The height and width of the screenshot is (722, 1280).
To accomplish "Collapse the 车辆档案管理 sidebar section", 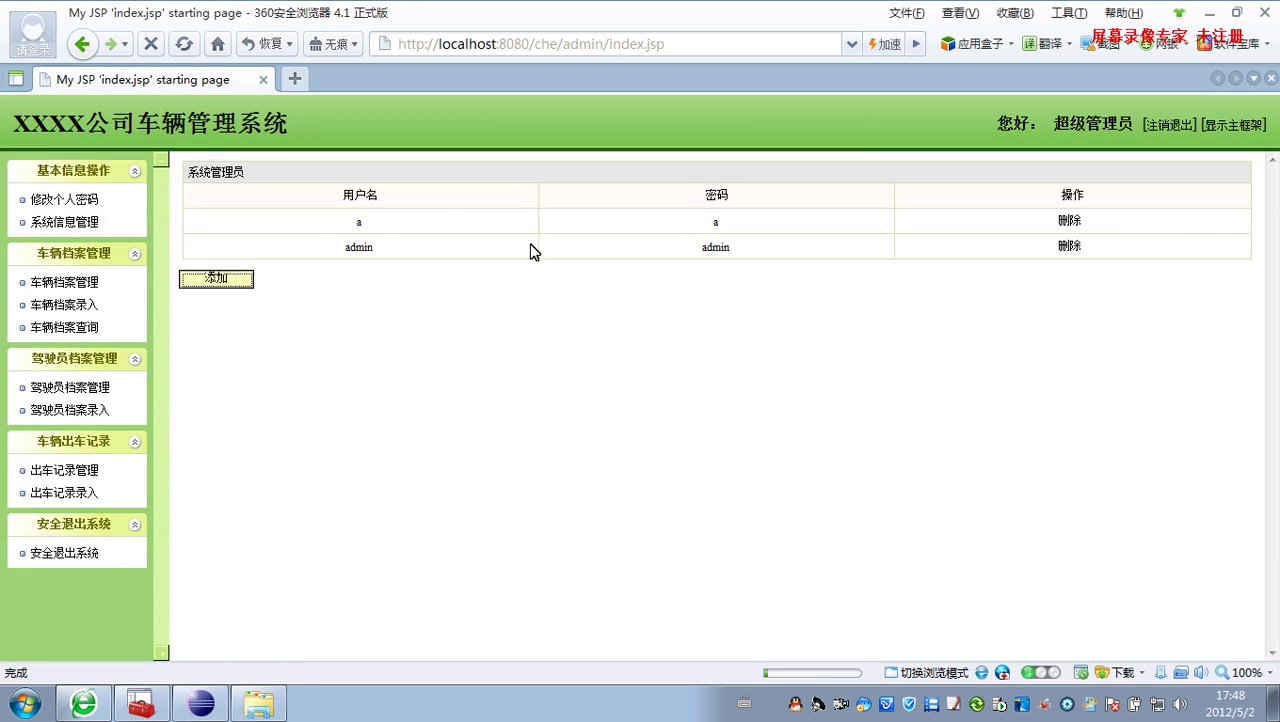I will tap(135, 254).
